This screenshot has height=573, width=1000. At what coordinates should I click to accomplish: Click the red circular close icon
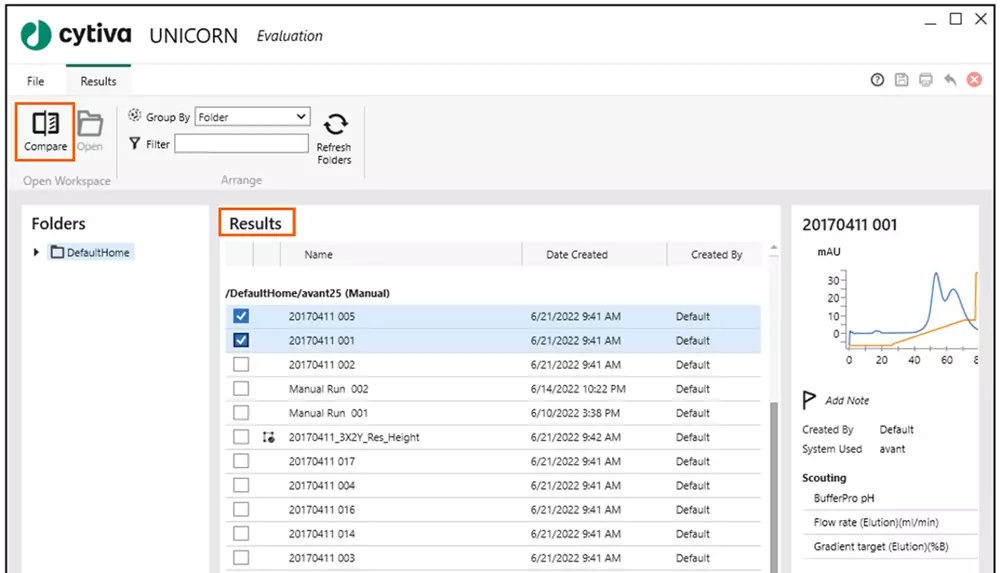tap(974, 81)
